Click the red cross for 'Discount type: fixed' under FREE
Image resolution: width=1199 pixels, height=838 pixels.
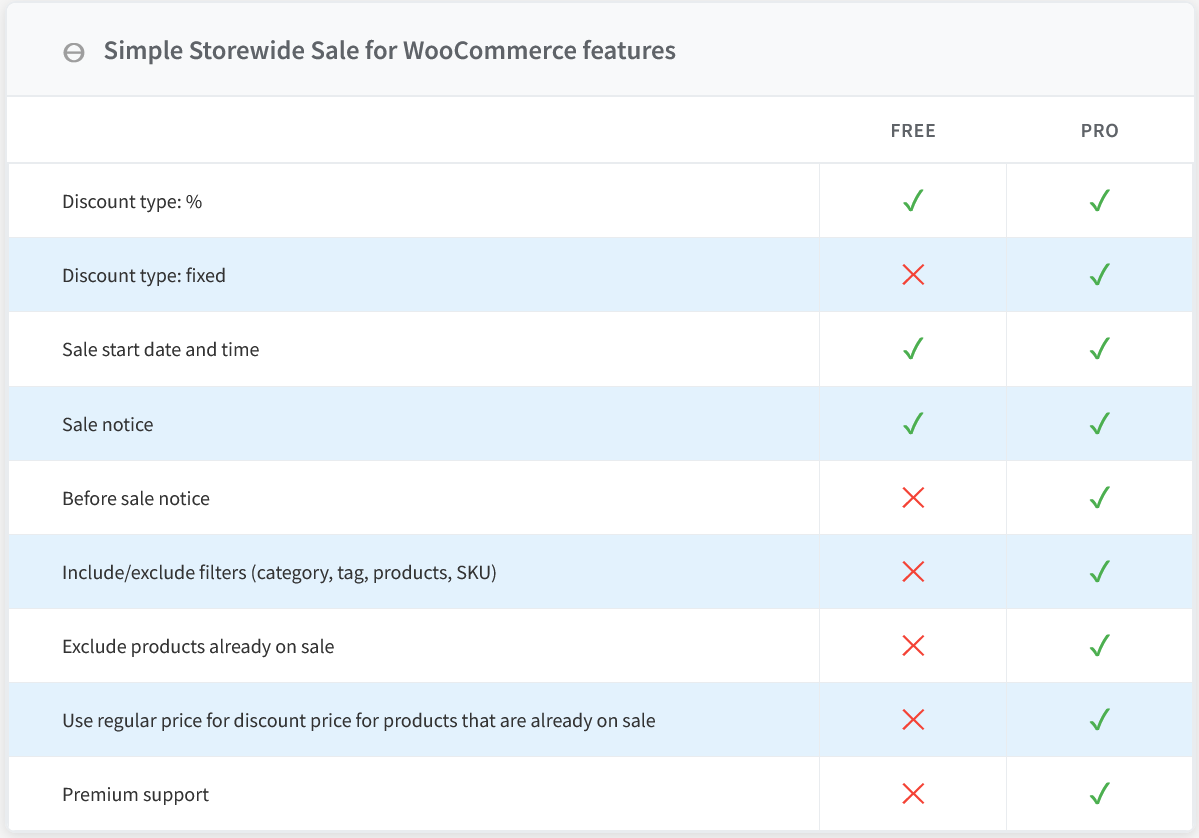912,275
